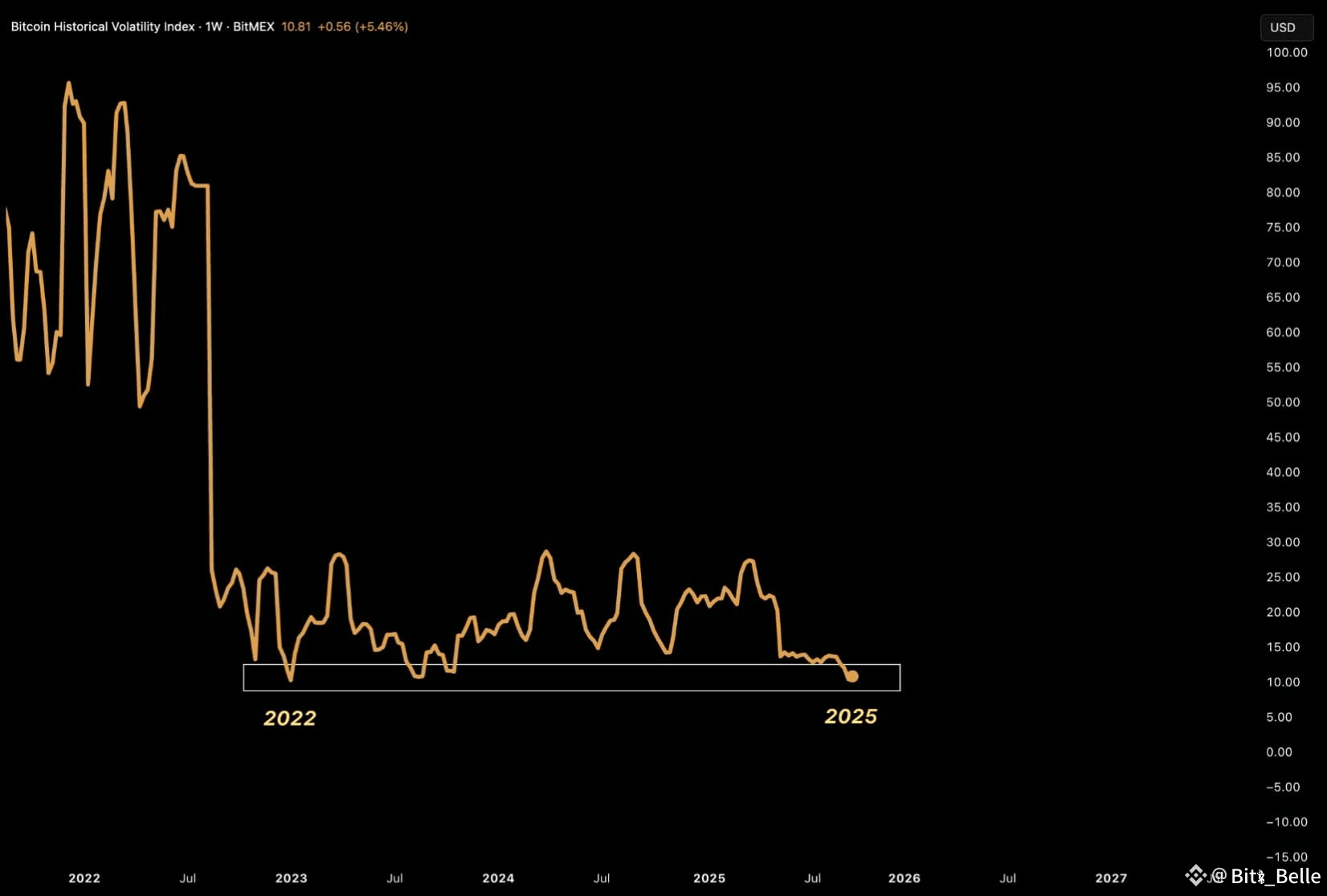1327x896 pixels.
Task: Click the 70.00 price axis label
Action: 1283,262
